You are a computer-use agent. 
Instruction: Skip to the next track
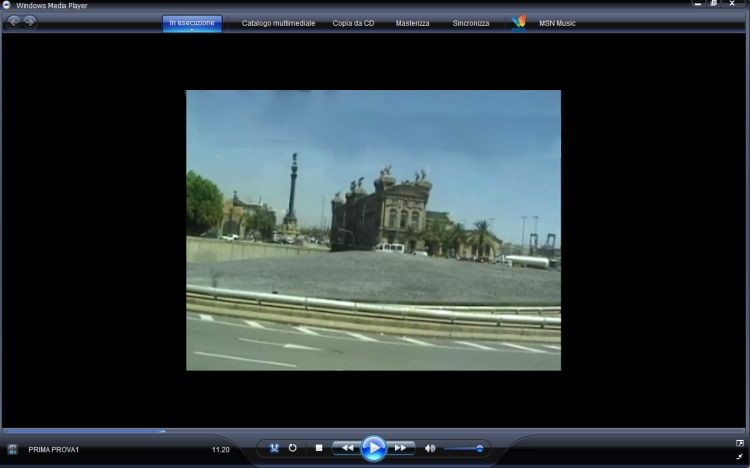[399, 448]
